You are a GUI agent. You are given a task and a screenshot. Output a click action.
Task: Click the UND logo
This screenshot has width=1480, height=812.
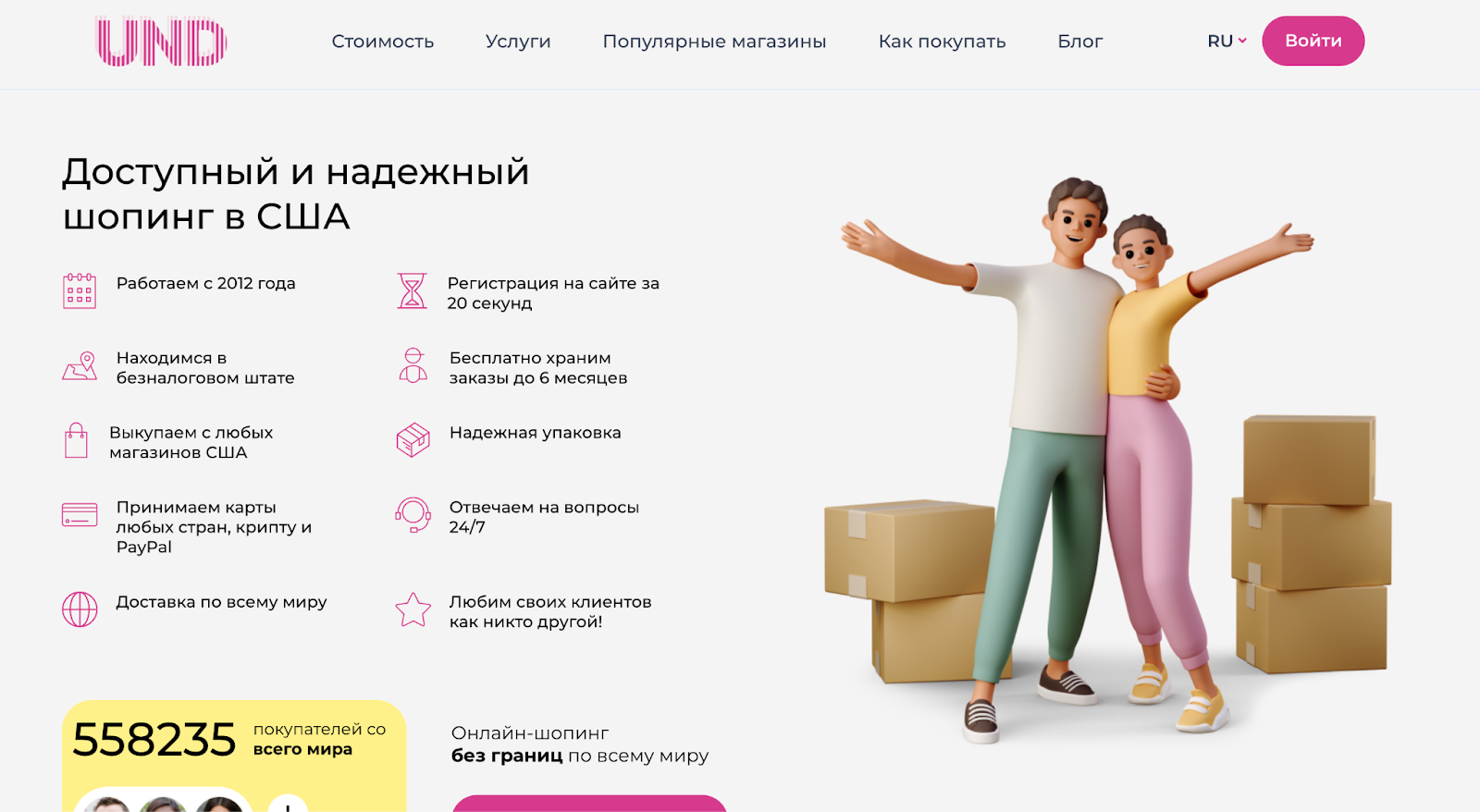click(x=162, y=42)
